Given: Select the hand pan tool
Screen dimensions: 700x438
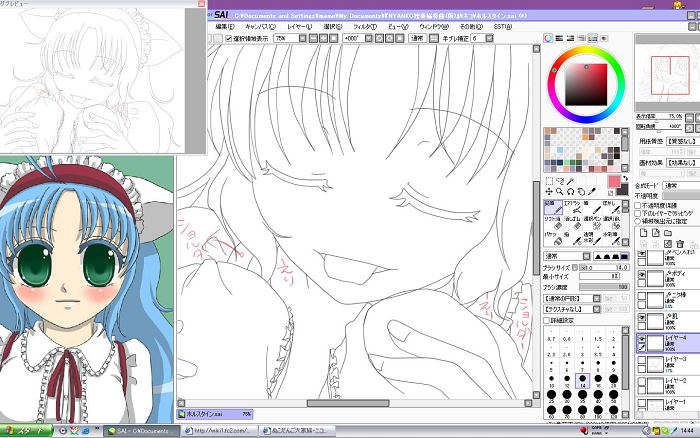Looking at the screenshot, I should pyautogui.click(x=581, y=192).
